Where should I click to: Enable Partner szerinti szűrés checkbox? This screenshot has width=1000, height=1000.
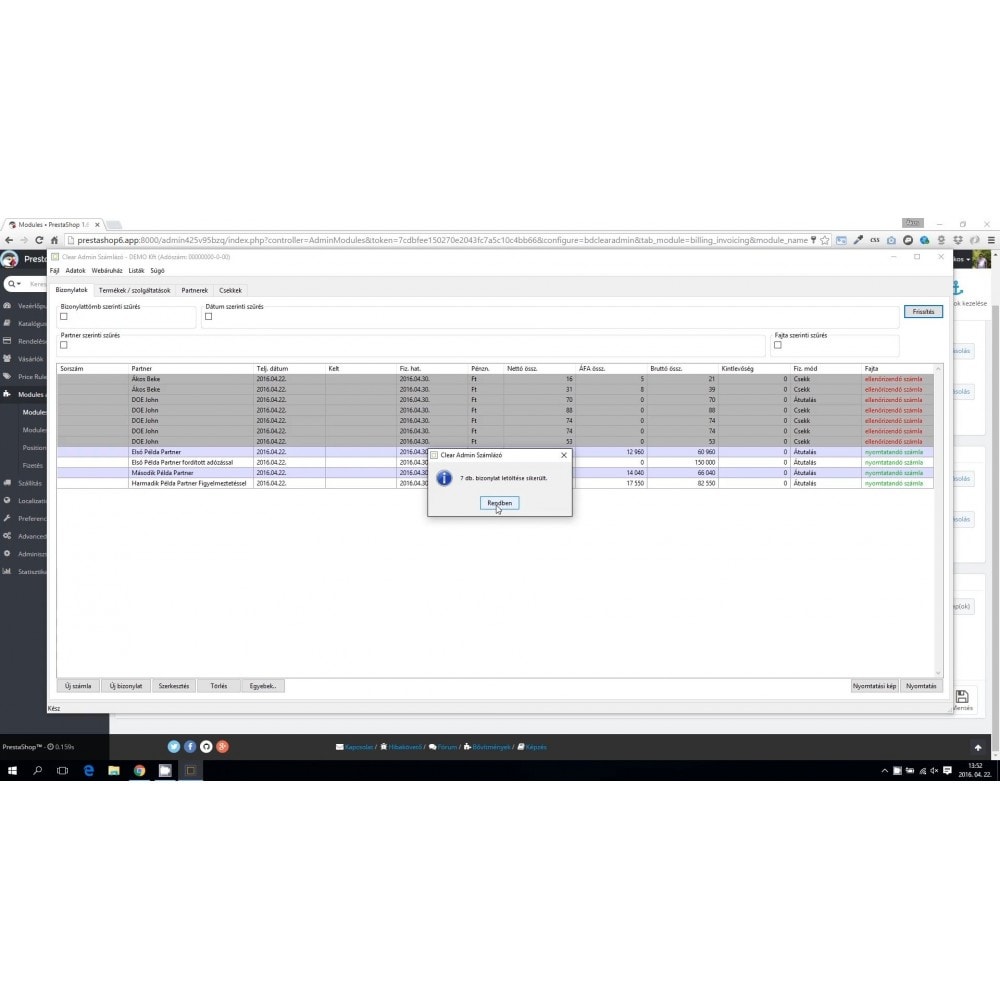(64, 345)
